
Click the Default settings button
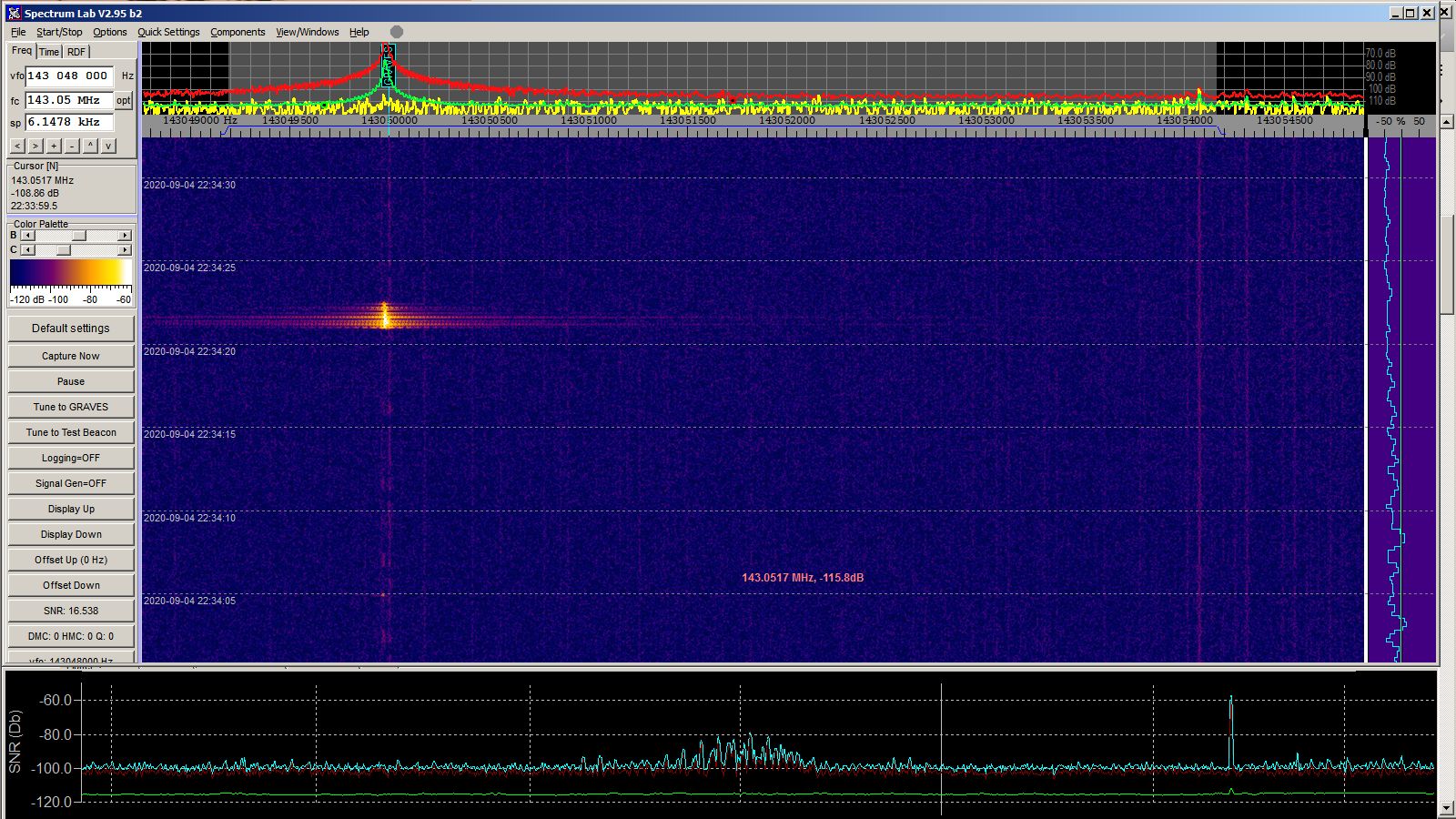[x=71, y=329]
